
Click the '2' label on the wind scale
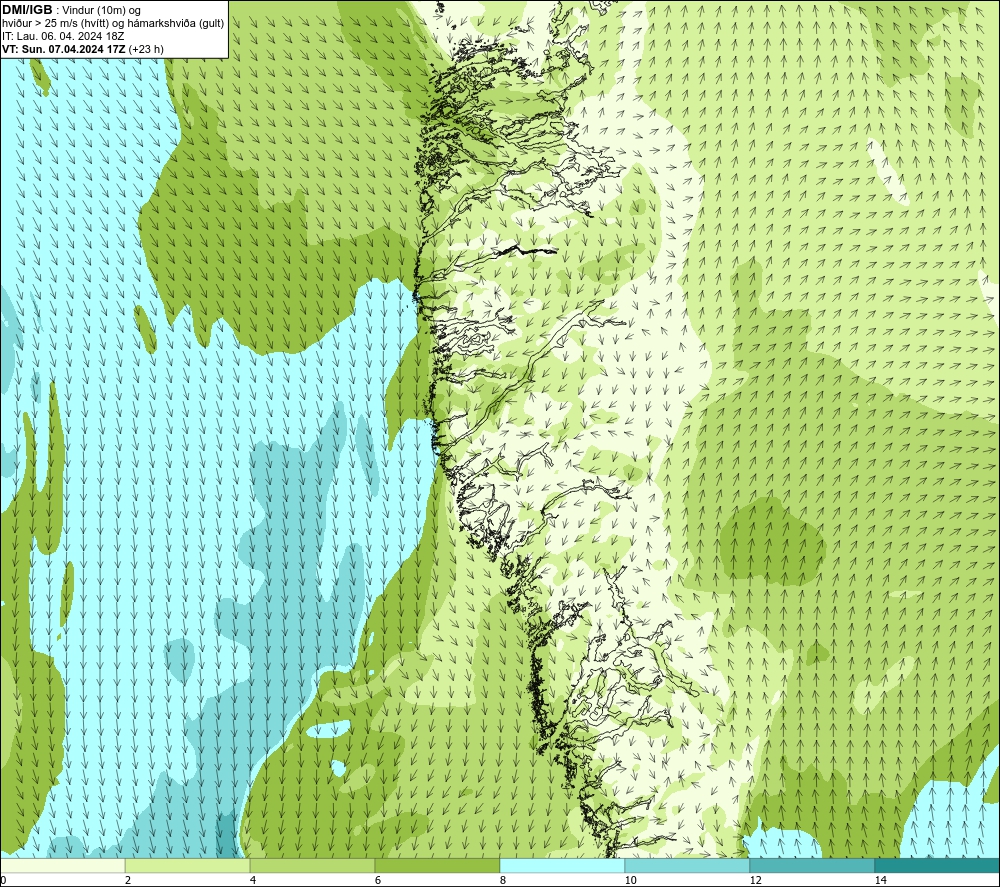128,880
